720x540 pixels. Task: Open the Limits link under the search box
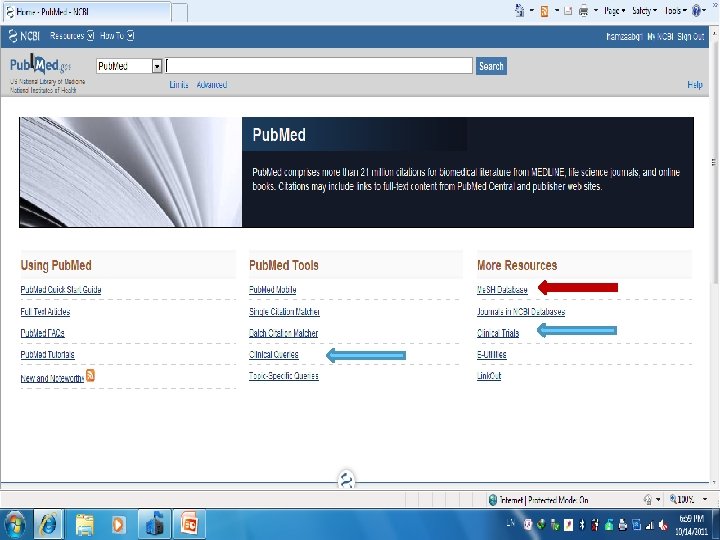click(x=179, y=84)
